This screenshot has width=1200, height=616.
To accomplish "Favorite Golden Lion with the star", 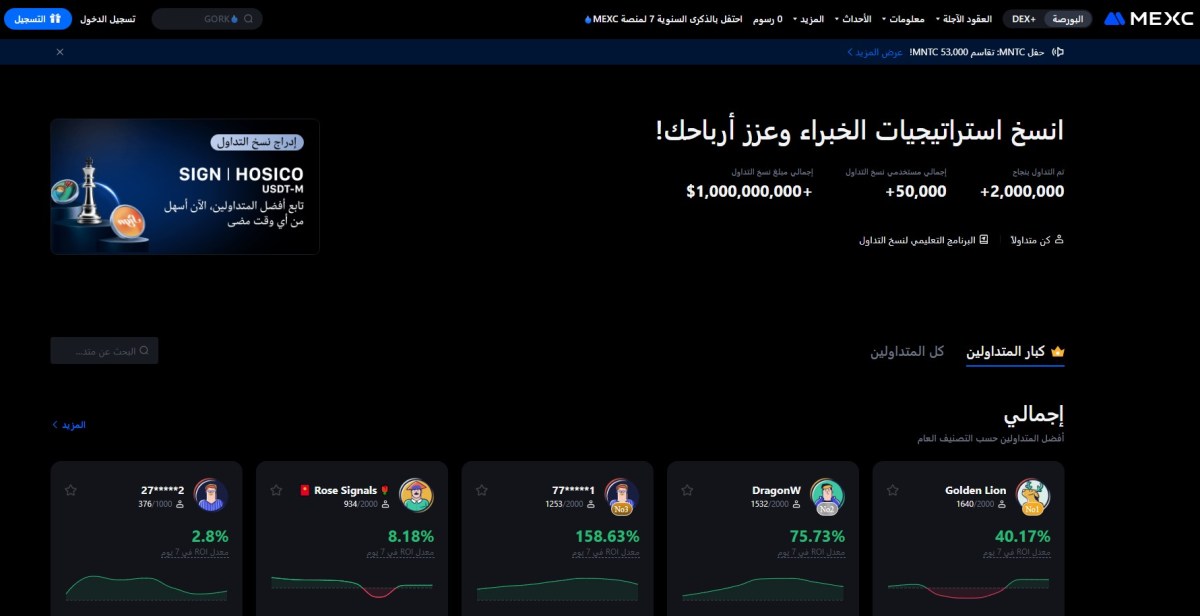I will pyautogui.click(x=892, y=490).
